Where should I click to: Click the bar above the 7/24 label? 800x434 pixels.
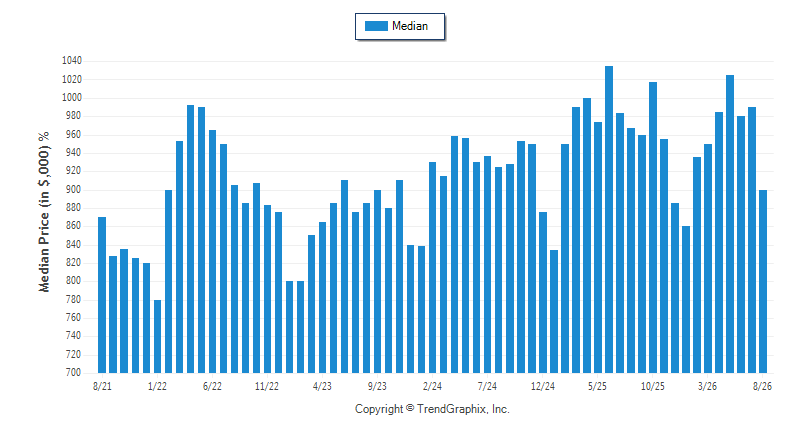487,265
